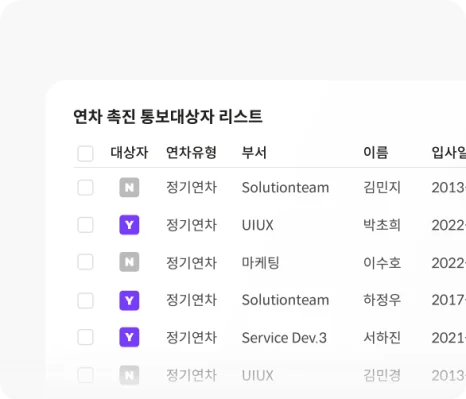Click the 마케팅 department cell

(260, 263)
